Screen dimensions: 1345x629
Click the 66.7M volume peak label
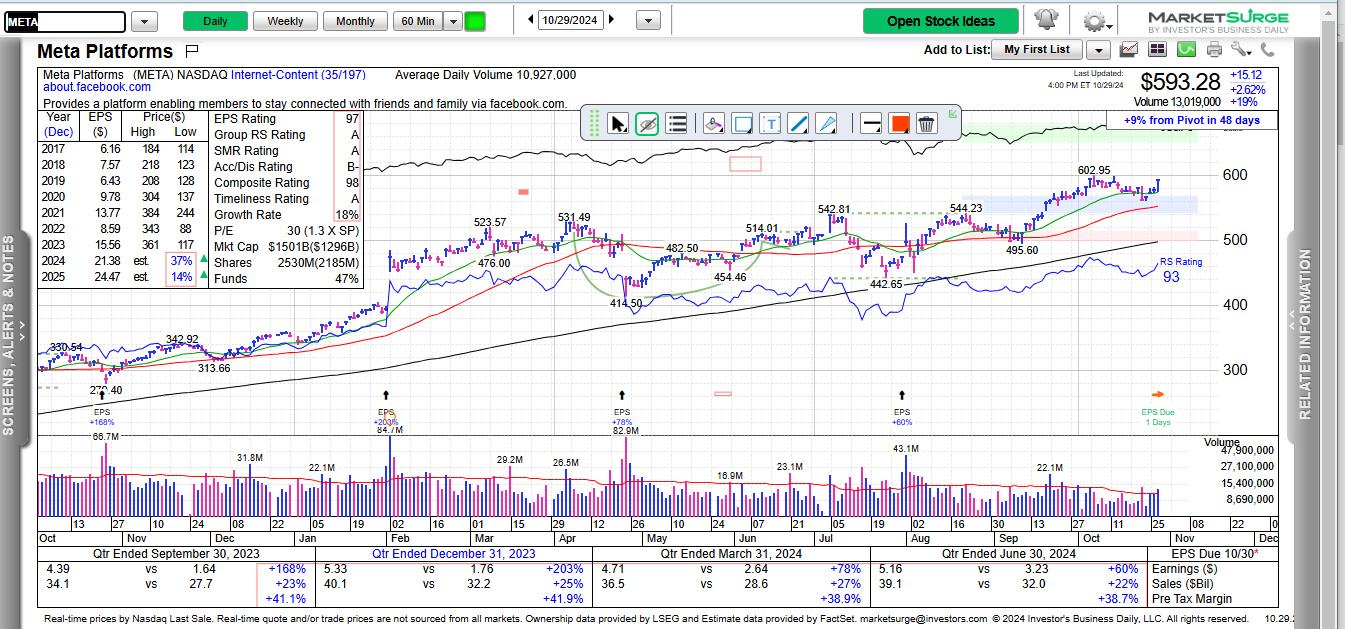coord(106,437)
